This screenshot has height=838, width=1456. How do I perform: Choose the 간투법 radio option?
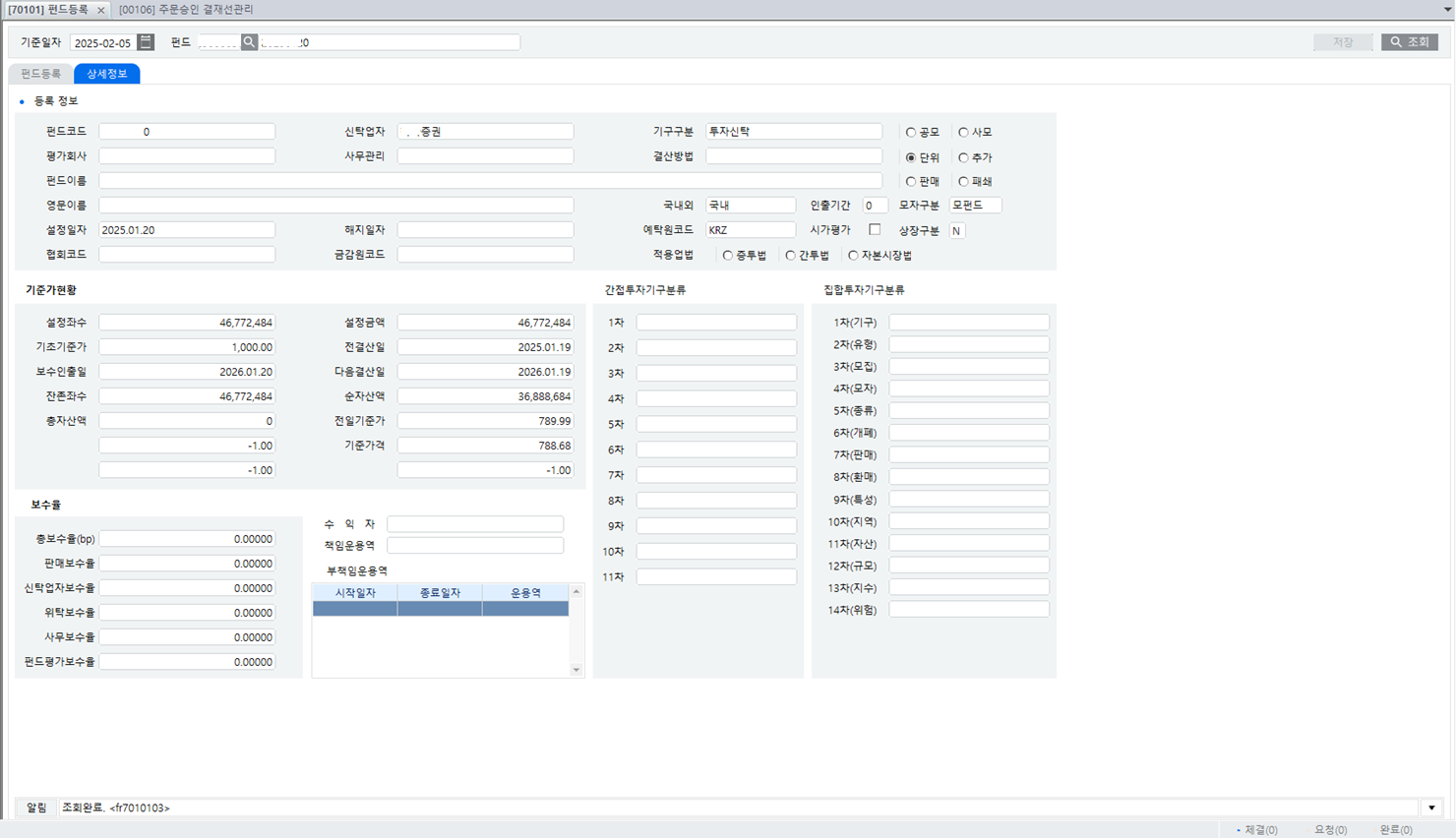tap(790, 255)
